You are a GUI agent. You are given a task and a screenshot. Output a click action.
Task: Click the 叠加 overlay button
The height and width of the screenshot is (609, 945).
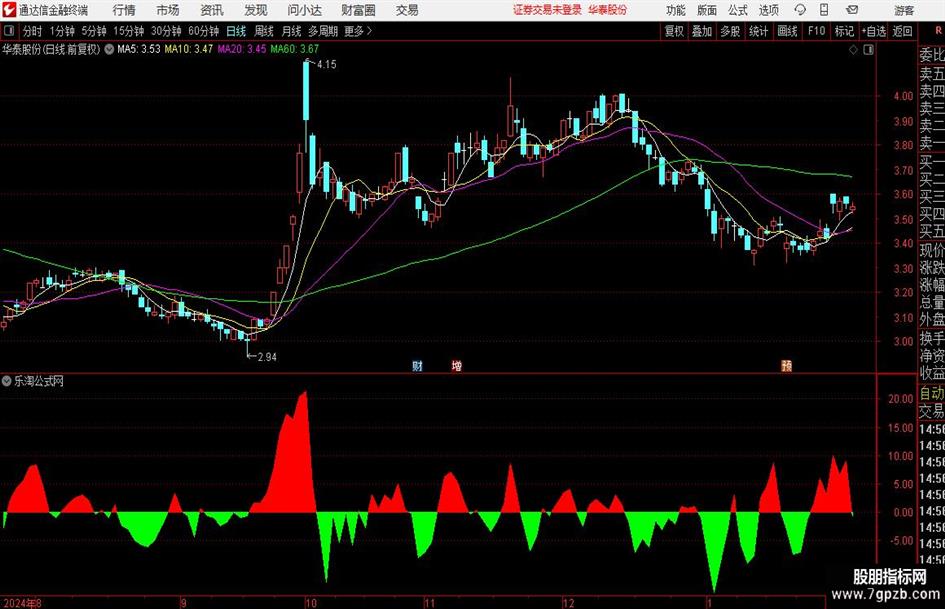(x=702, y=31)
